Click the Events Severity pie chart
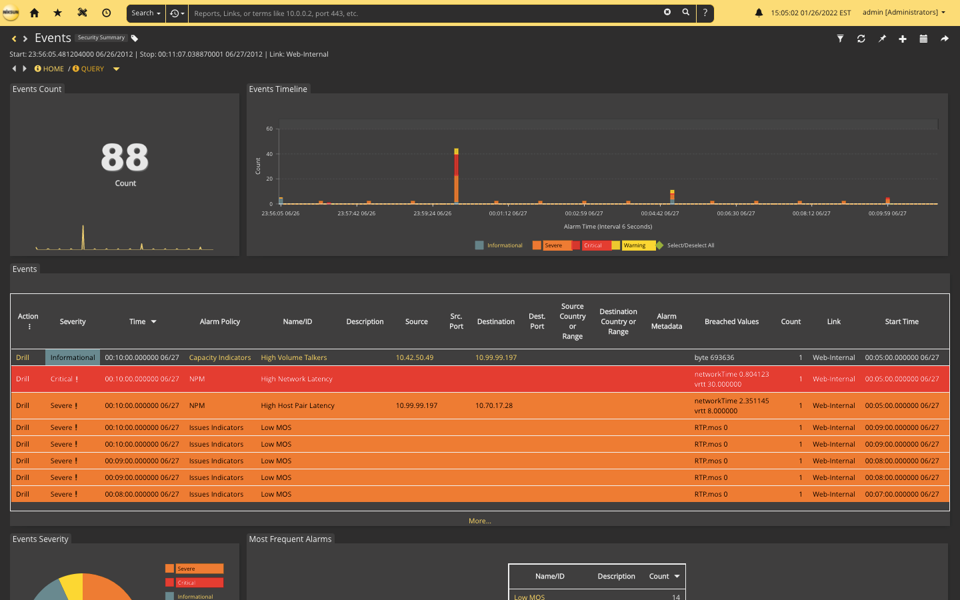The width and height of the screenshot is (960, 600). coord(82,587)
